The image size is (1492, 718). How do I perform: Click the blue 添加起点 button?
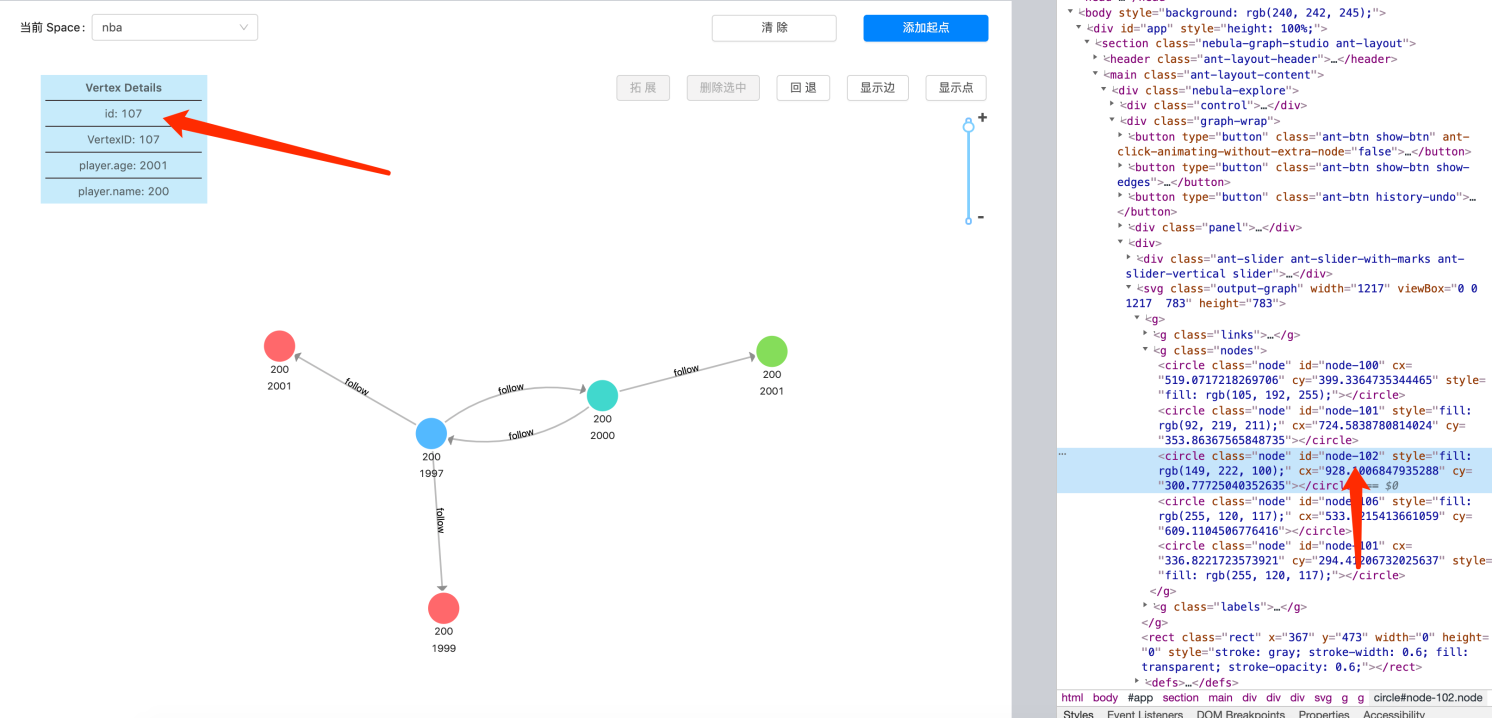(924, 28)
